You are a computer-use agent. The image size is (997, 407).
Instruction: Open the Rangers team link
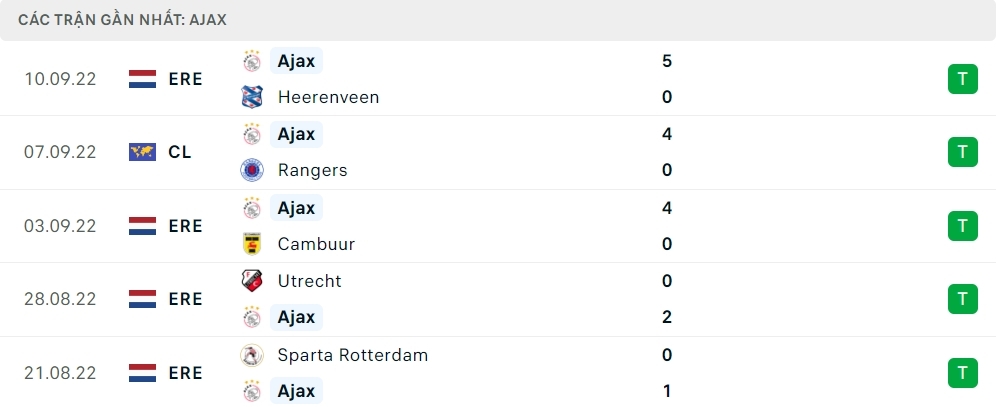tap(313, 170)
